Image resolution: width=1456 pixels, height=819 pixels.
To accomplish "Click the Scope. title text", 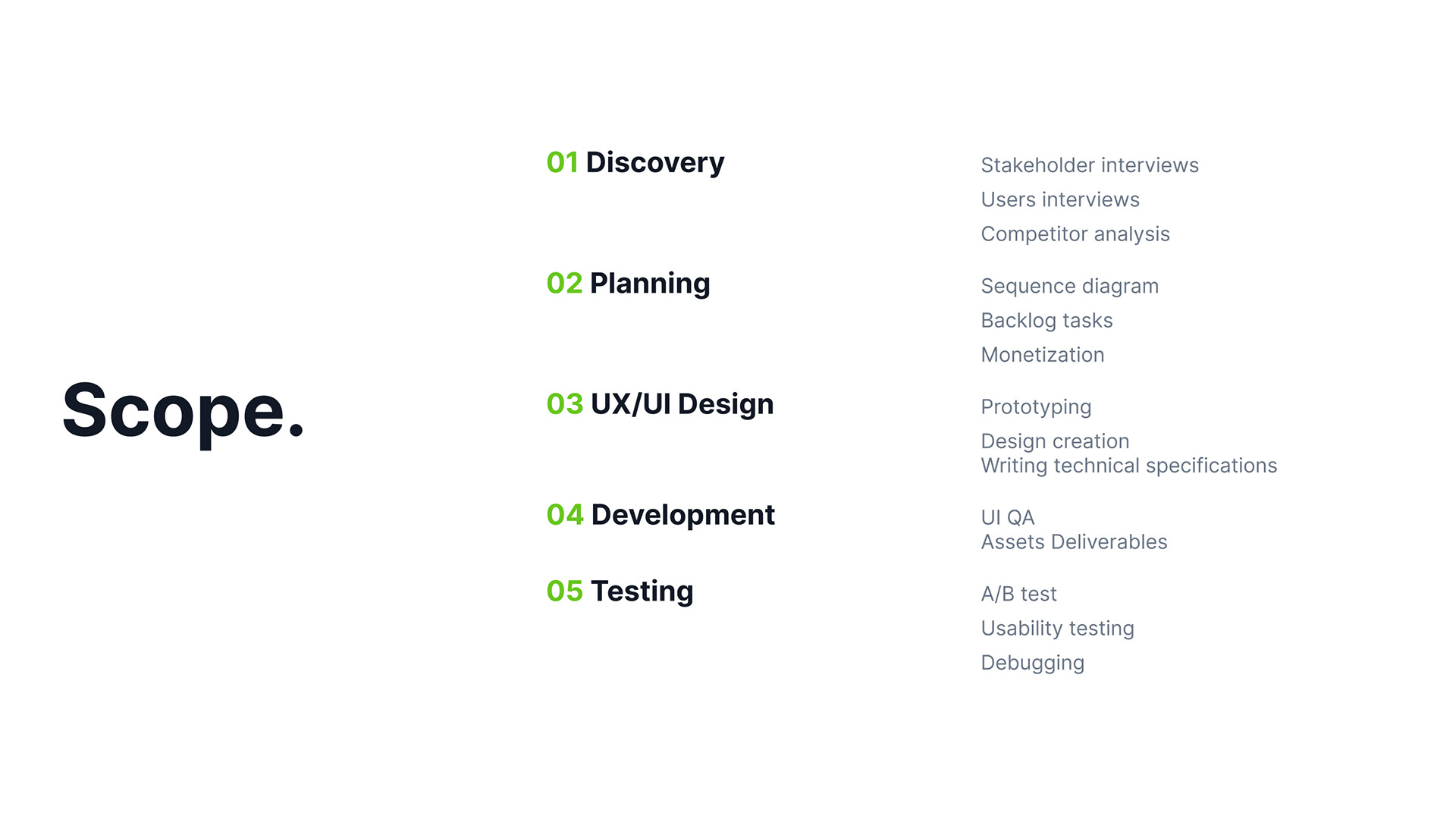I will (x=183, y=411).
